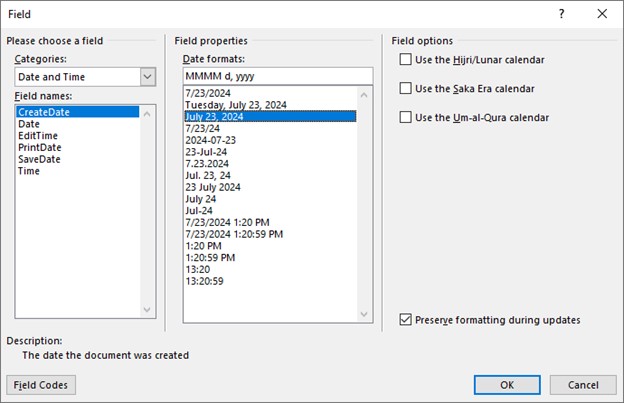This screenshot has width=624, height=403.
Task: Click the Date formats input box
Action: [278, 76]
